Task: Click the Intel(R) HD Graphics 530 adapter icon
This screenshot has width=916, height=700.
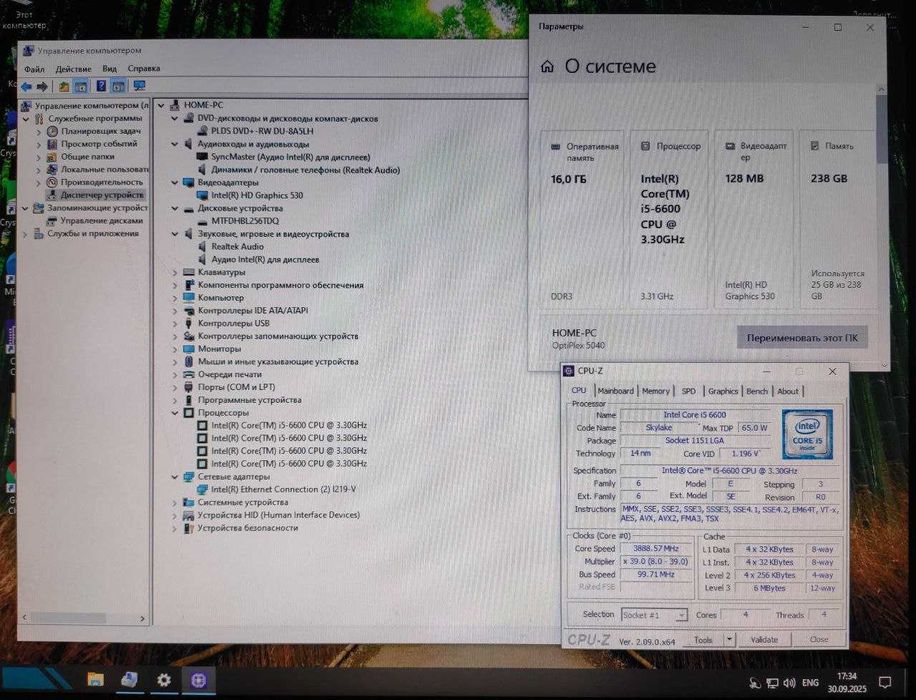Action: (203, 196)
